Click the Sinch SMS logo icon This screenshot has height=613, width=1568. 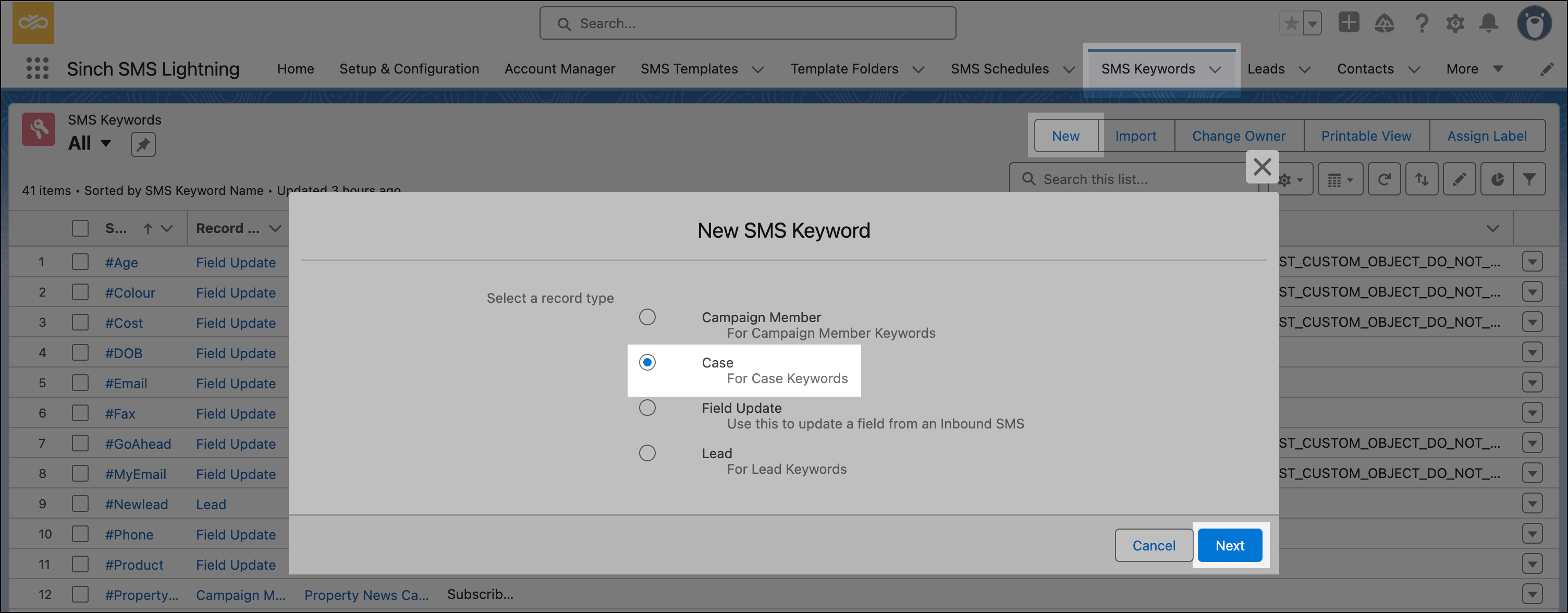(33, 23)
